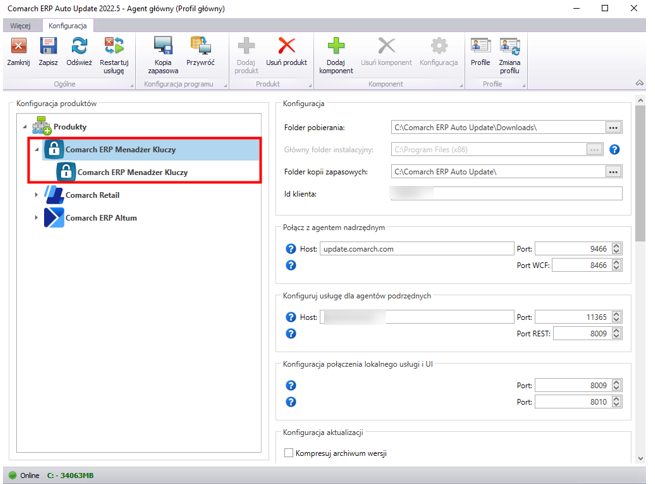
Task: Save configuration with the Zapisz icon
Action: click(48, 46)
